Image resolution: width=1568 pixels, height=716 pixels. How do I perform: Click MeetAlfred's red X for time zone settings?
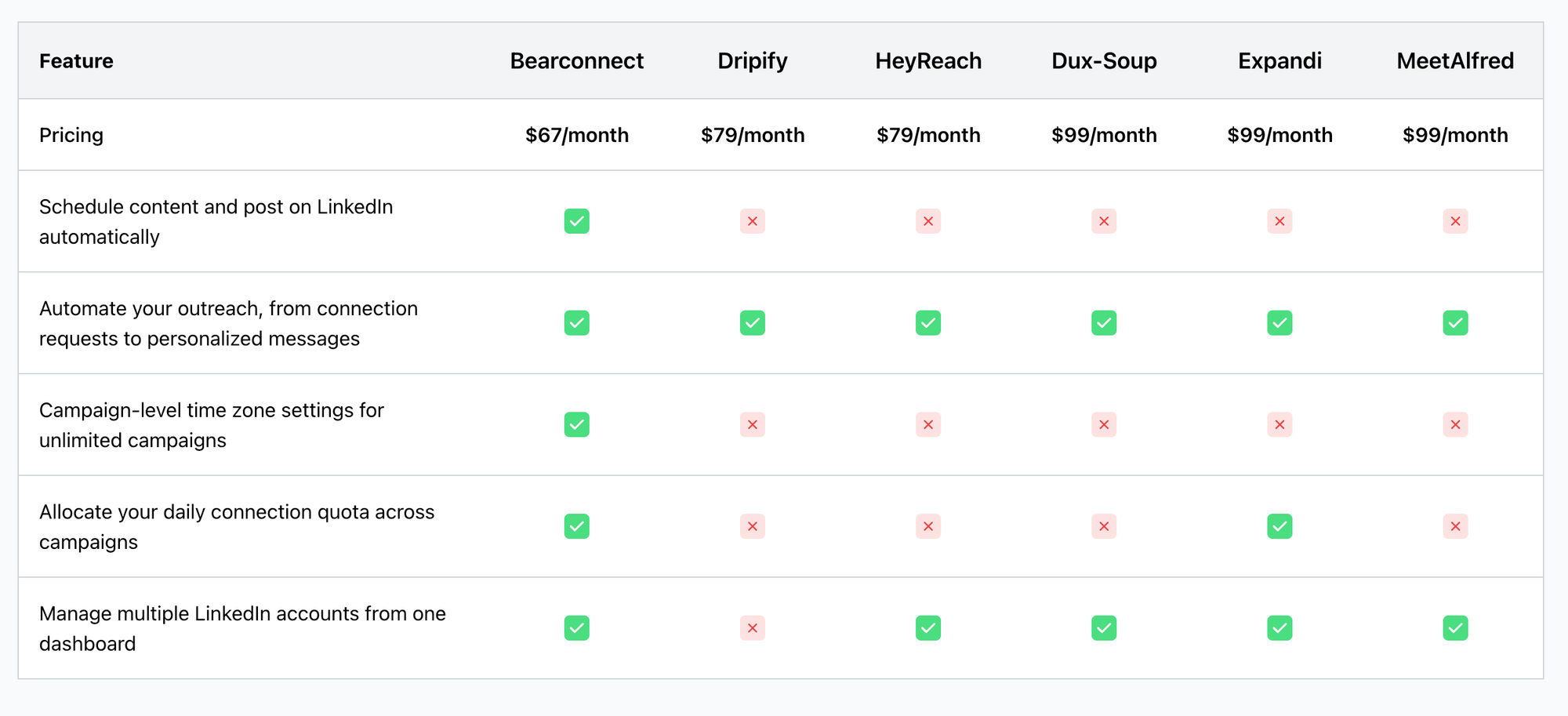click(1455, 424)
